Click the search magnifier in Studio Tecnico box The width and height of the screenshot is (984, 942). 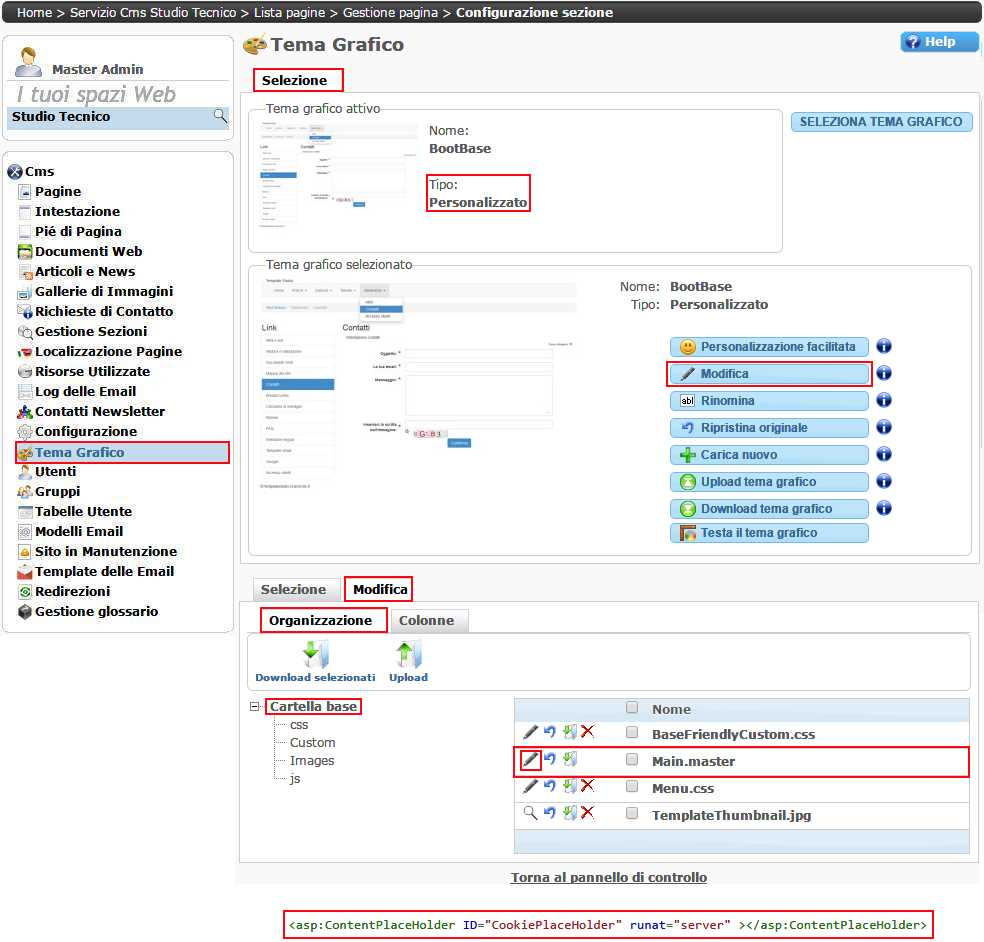point(220,117)
